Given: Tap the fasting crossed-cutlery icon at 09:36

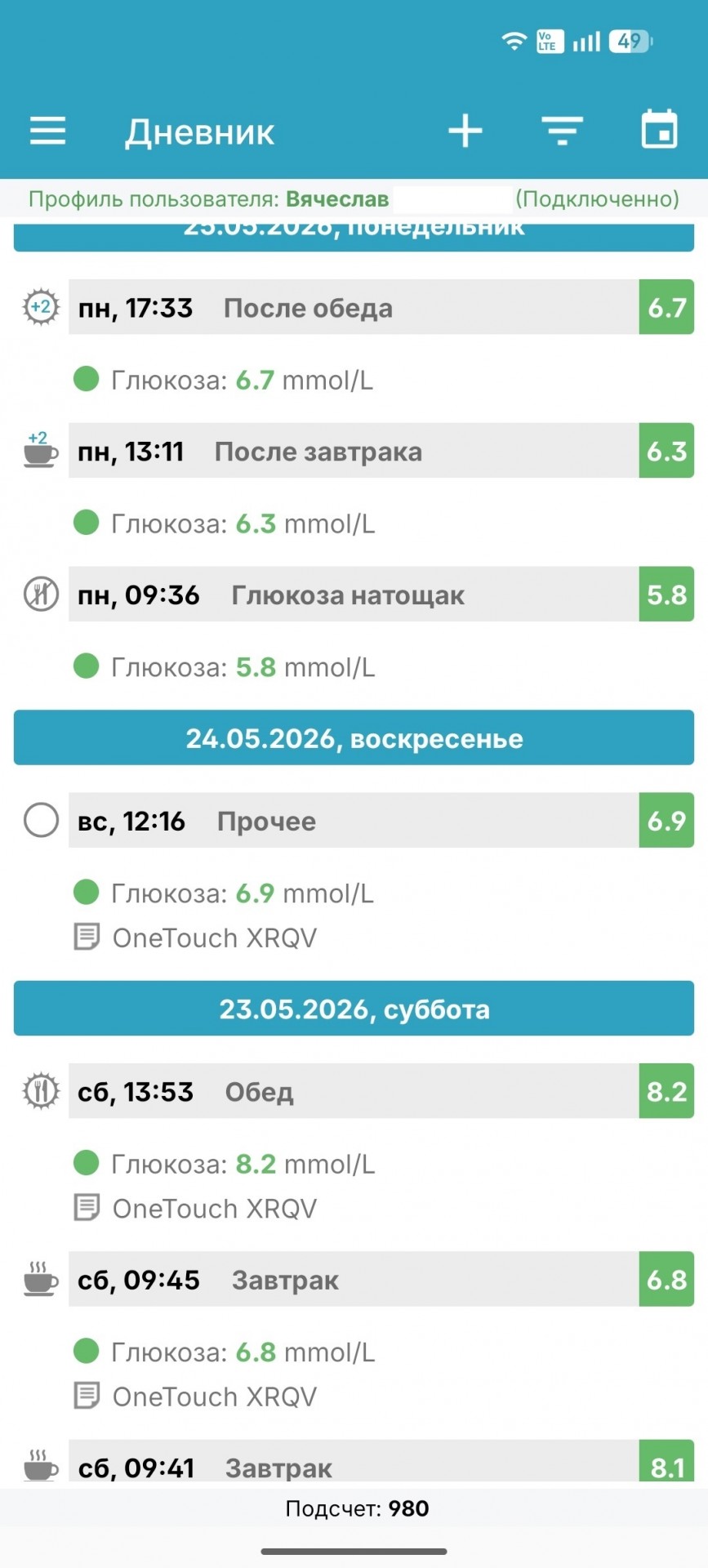Looking at the screenshot, I should (x=40, y=594).
